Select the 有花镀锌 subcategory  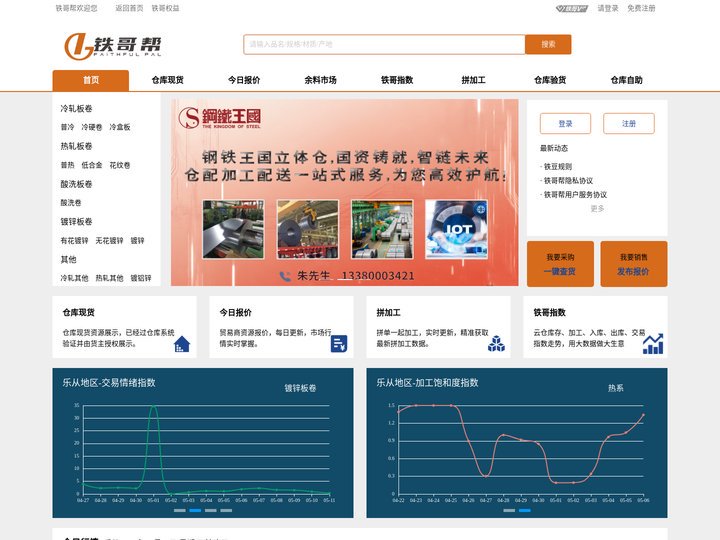click(x=74, y=241)
